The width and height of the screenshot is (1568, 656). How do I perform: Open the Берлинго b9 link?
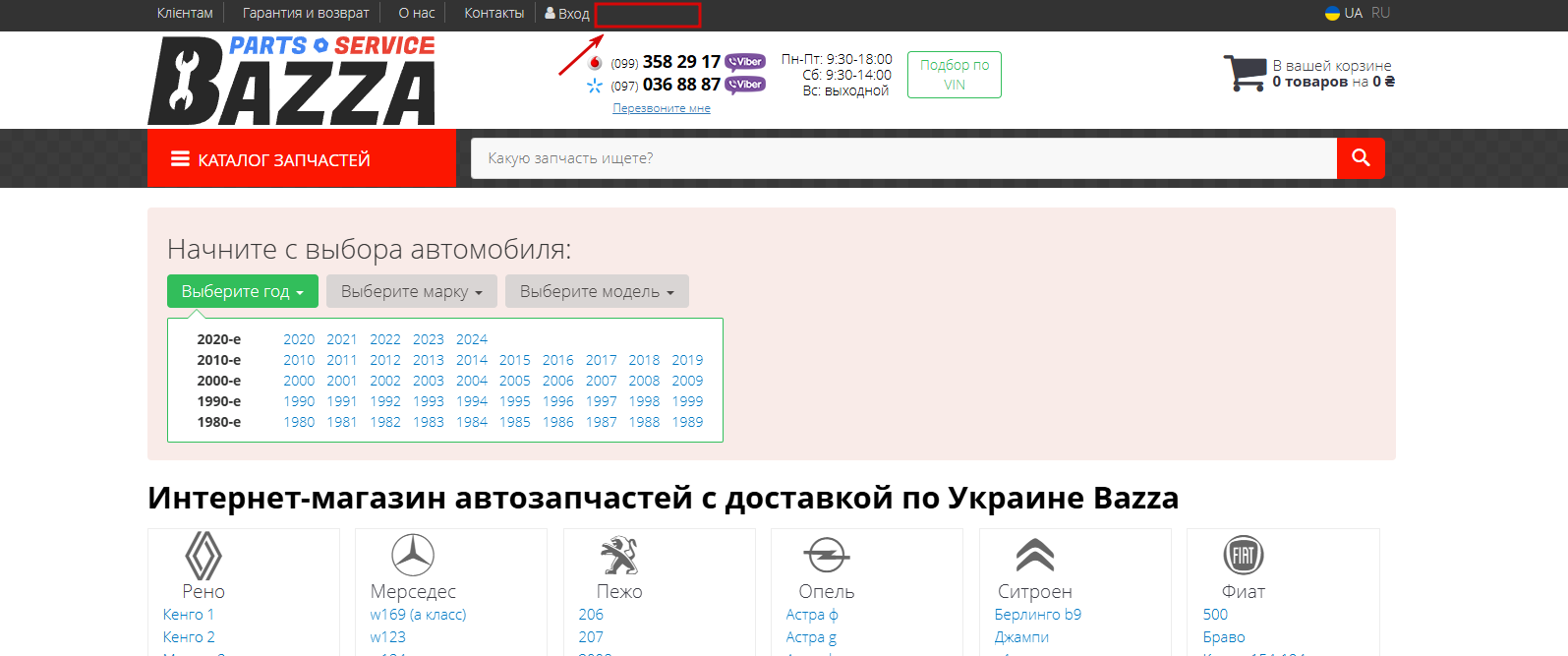[1038, 615]
